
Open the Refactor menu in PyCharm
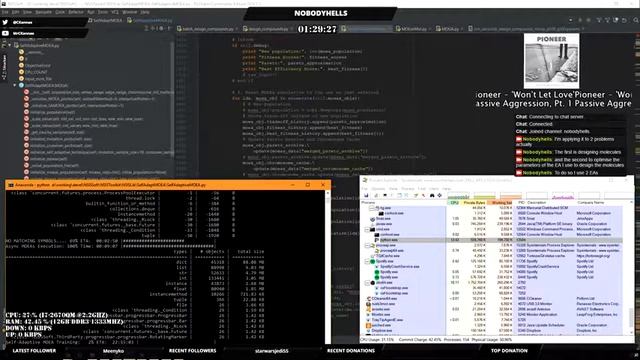[x=76, y=12]
